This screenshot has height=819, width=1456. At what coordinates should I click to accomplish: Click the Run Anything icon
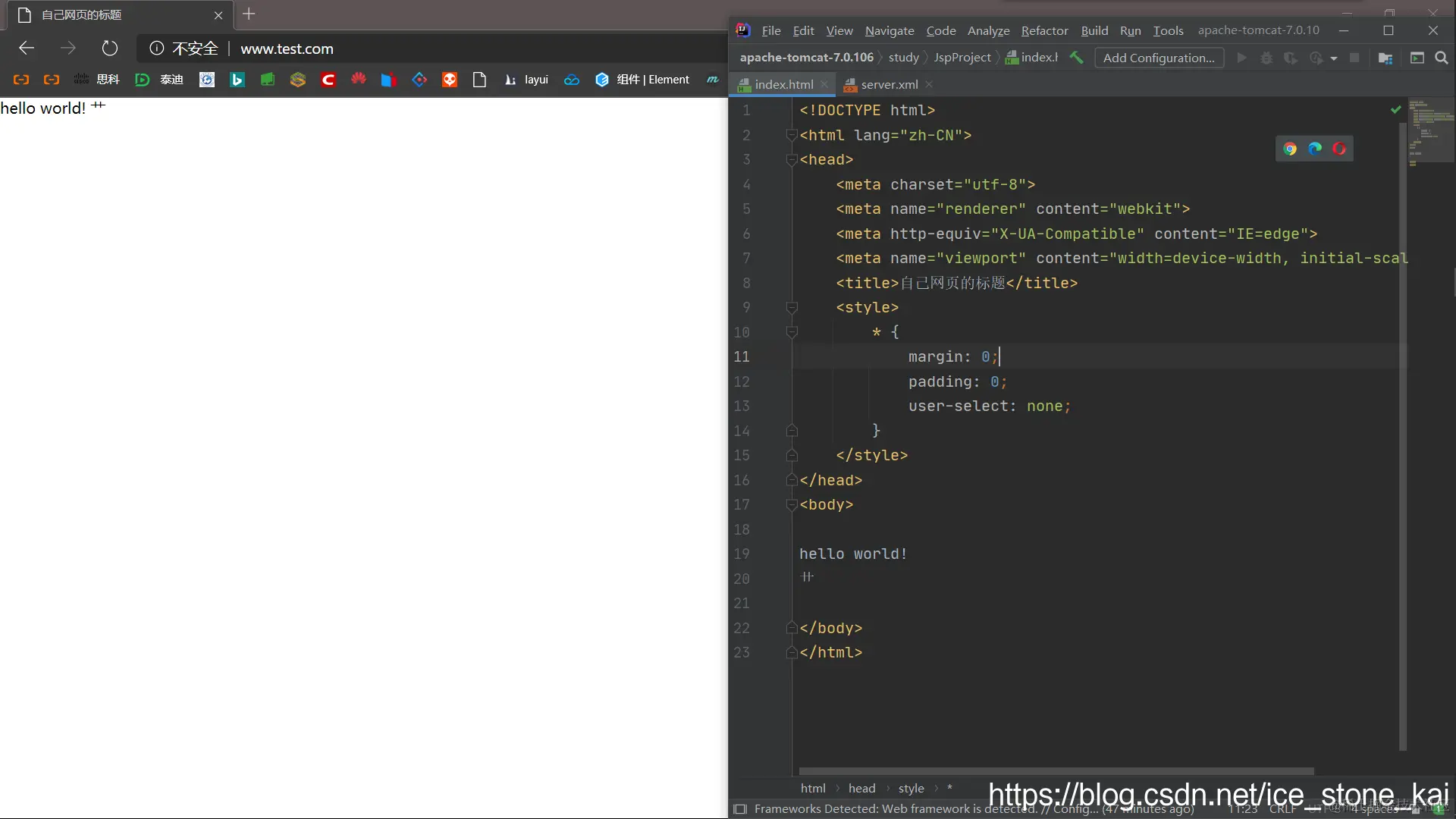point(1417,58)
